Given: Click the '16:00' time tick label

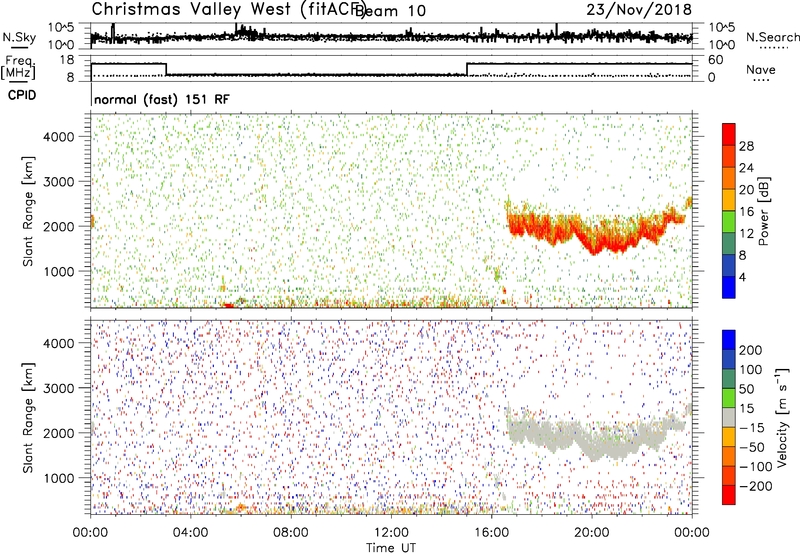Looking at the screenshot, I should pyautogui.click(x=491, y=533).
